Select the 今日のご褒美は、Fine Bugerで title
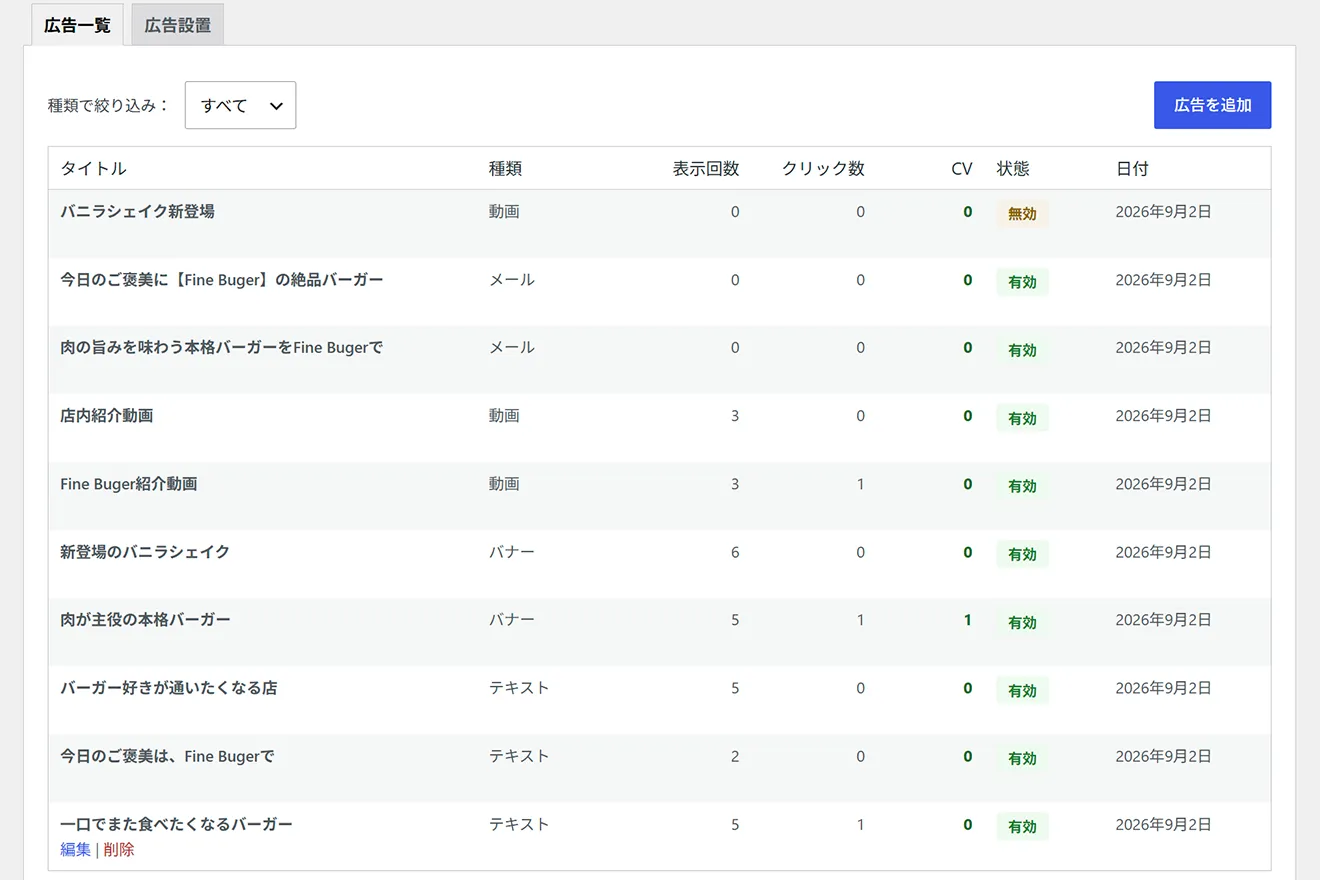Image resolution: width=1320 pixels, height=880 pixels. [167, 757]
